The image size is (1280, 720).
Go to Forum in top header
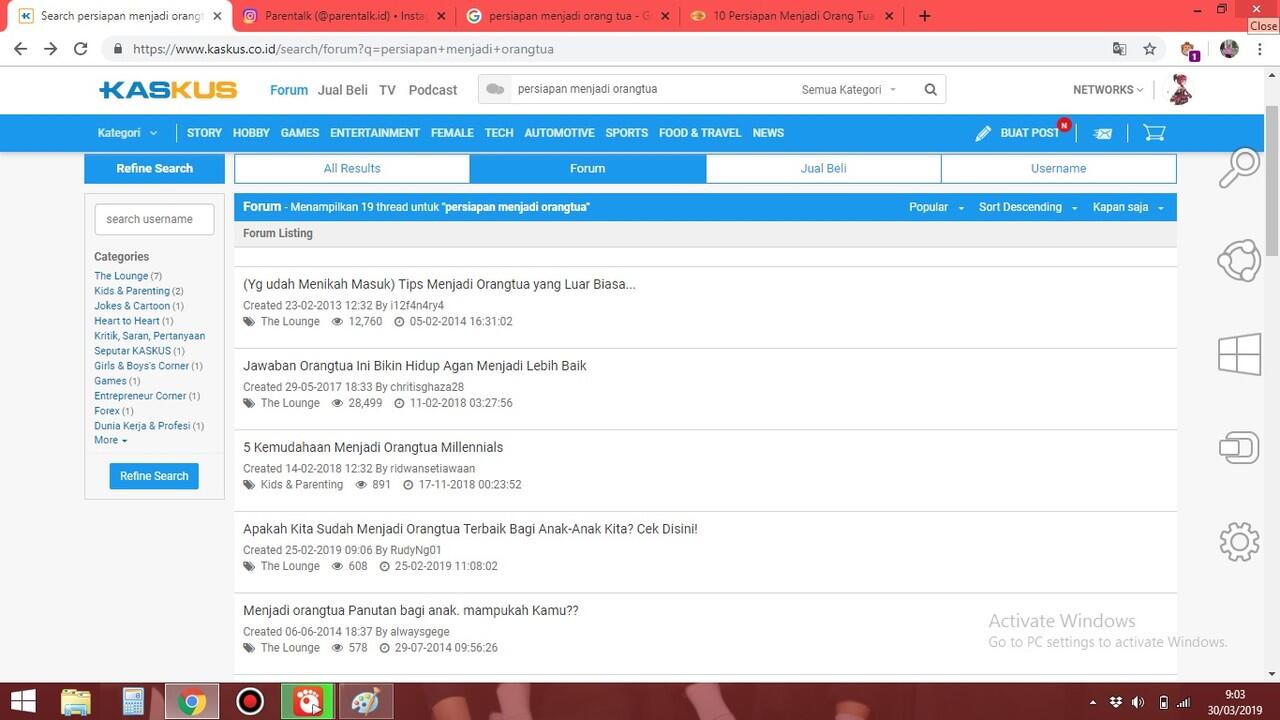pos(289,90)
